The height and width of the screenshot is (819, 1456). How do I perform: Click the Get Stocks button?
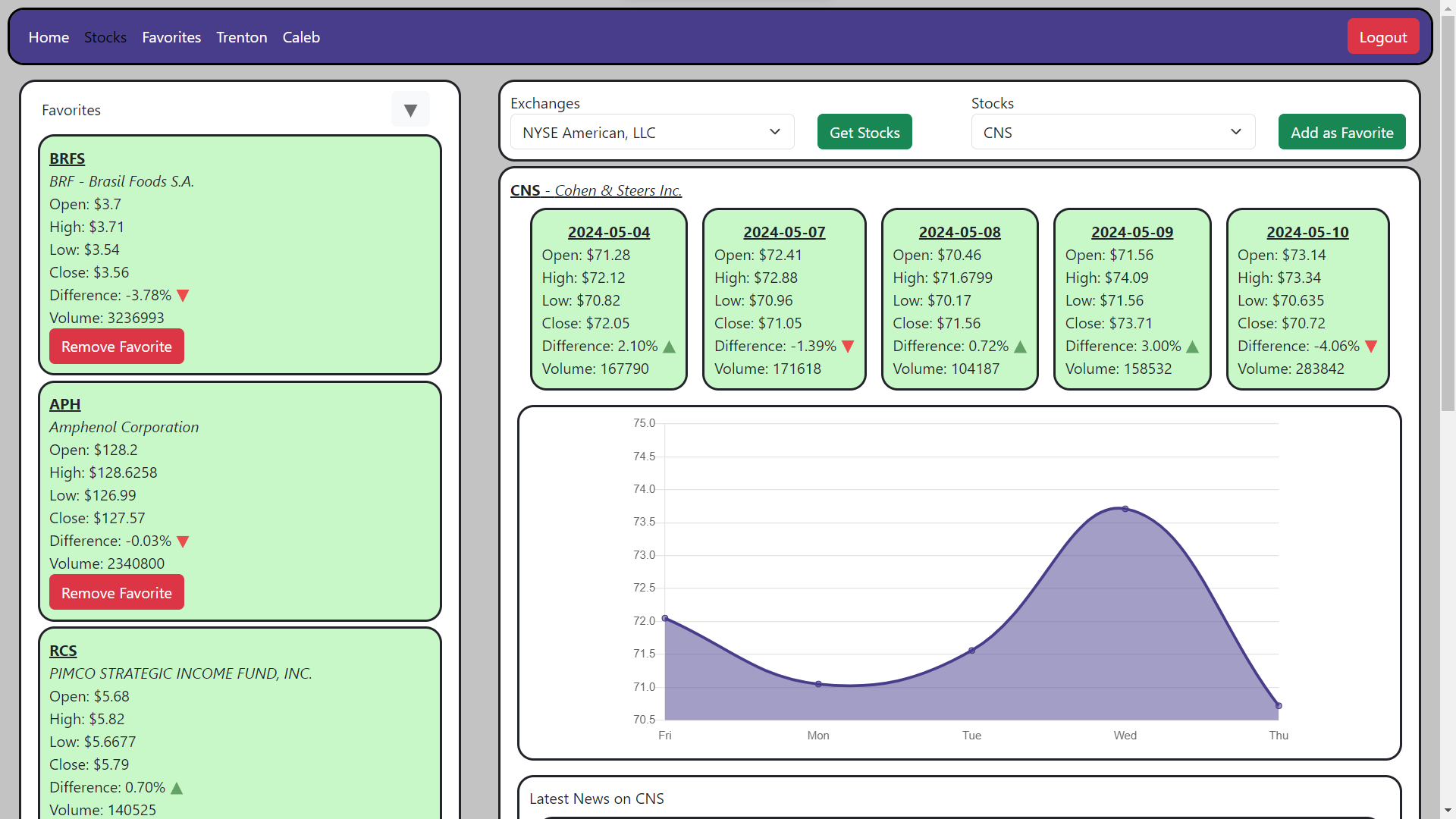point(864,132)
